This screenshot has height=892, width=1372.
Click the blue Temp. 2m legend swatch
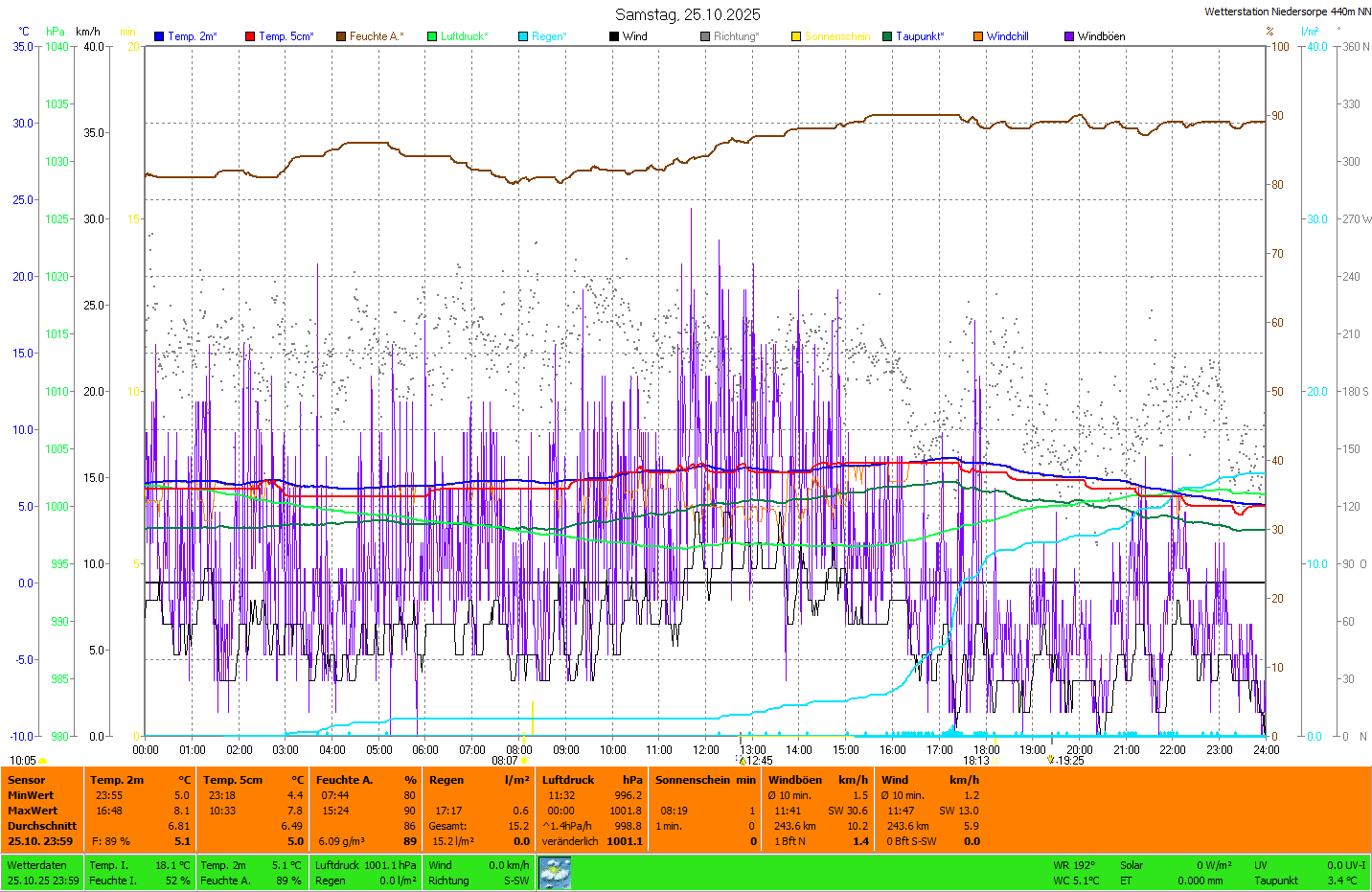pyautogui.click(x=159, y=36)
